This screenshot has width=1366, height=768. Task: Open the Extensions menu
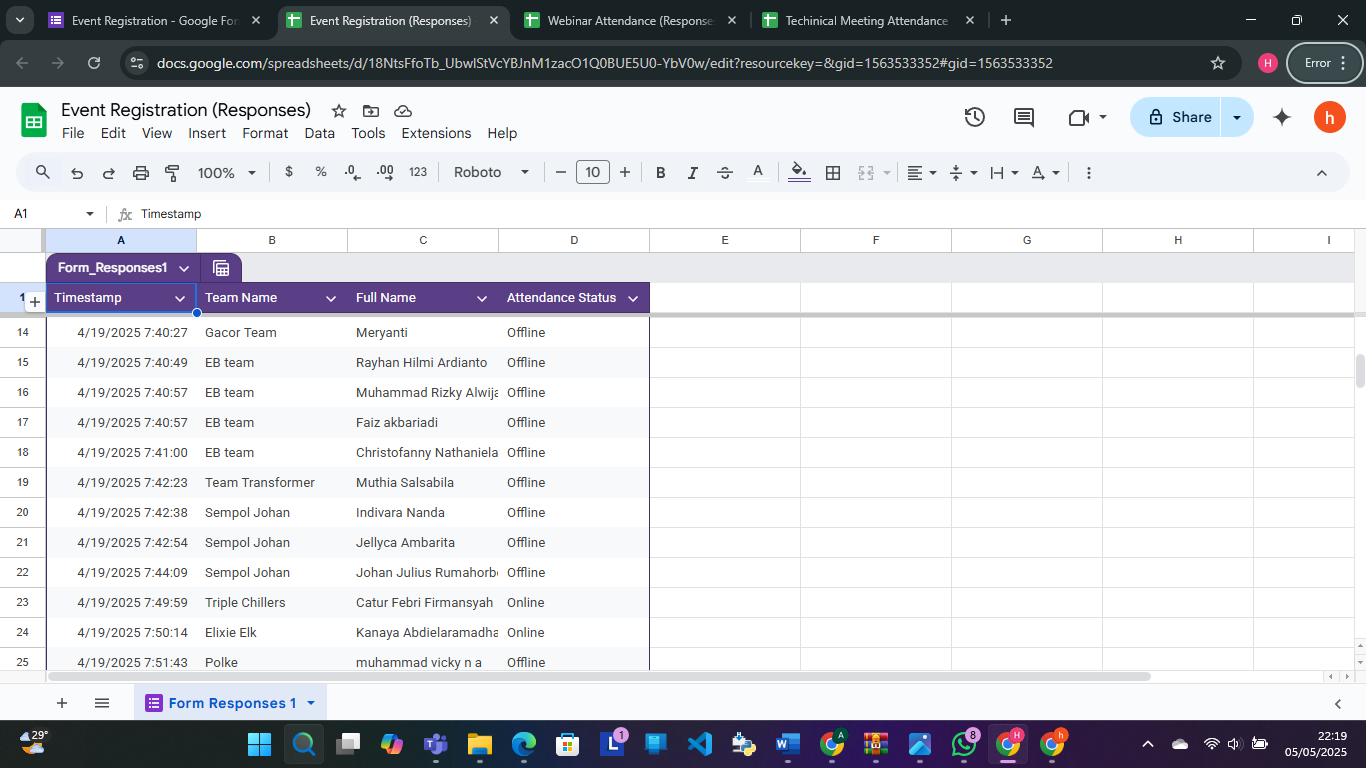tap(436, 133)
